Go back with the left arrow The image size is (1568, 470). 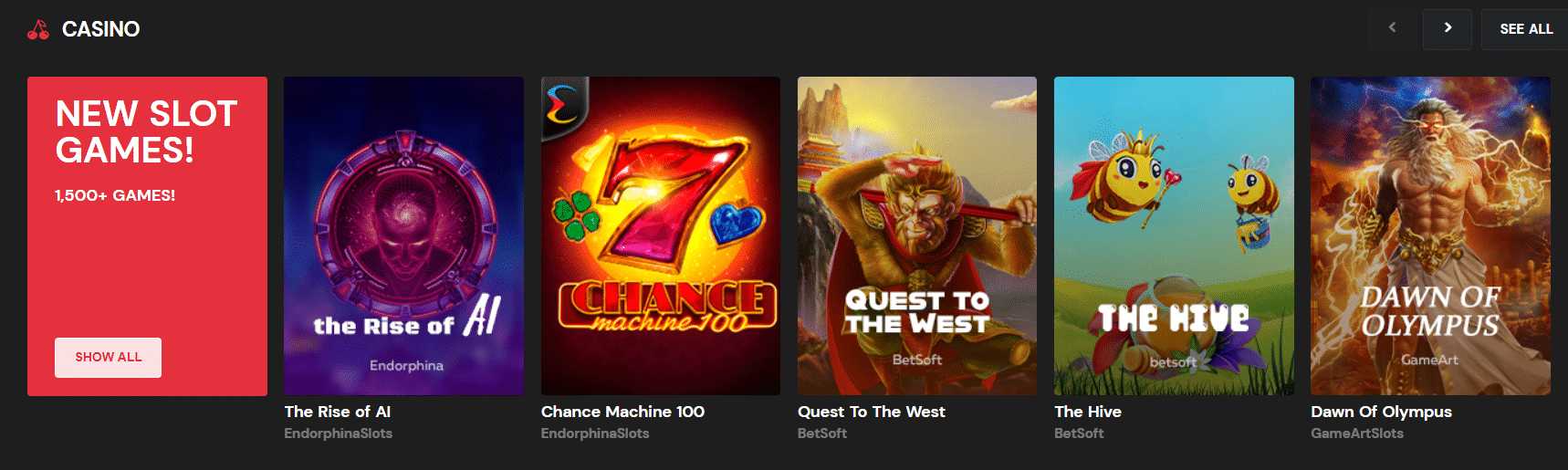click(1392, 28)
